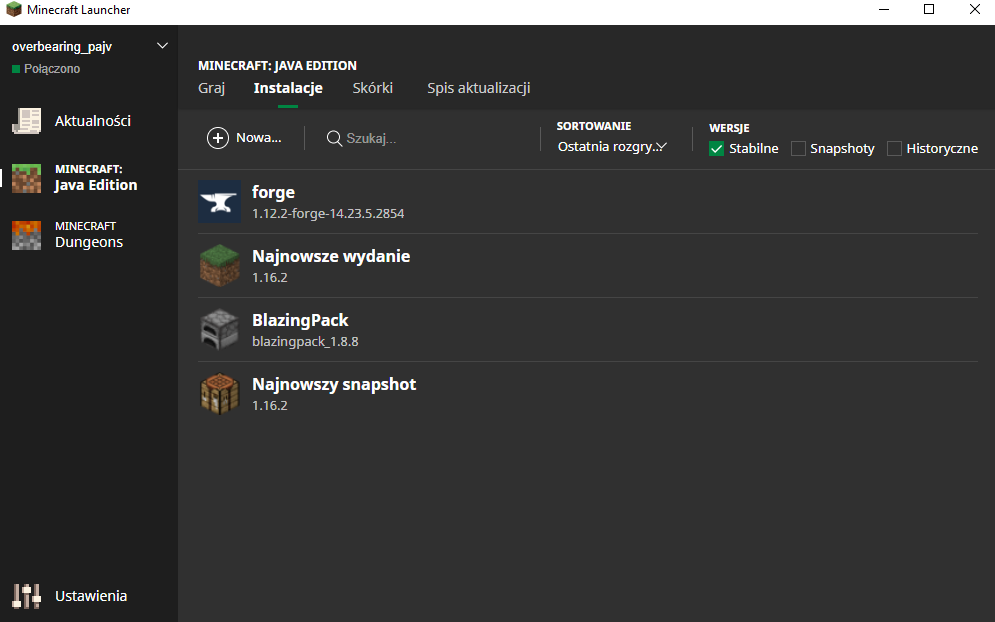
Task: Click the forge anvil icon
Action: point(220,202)
